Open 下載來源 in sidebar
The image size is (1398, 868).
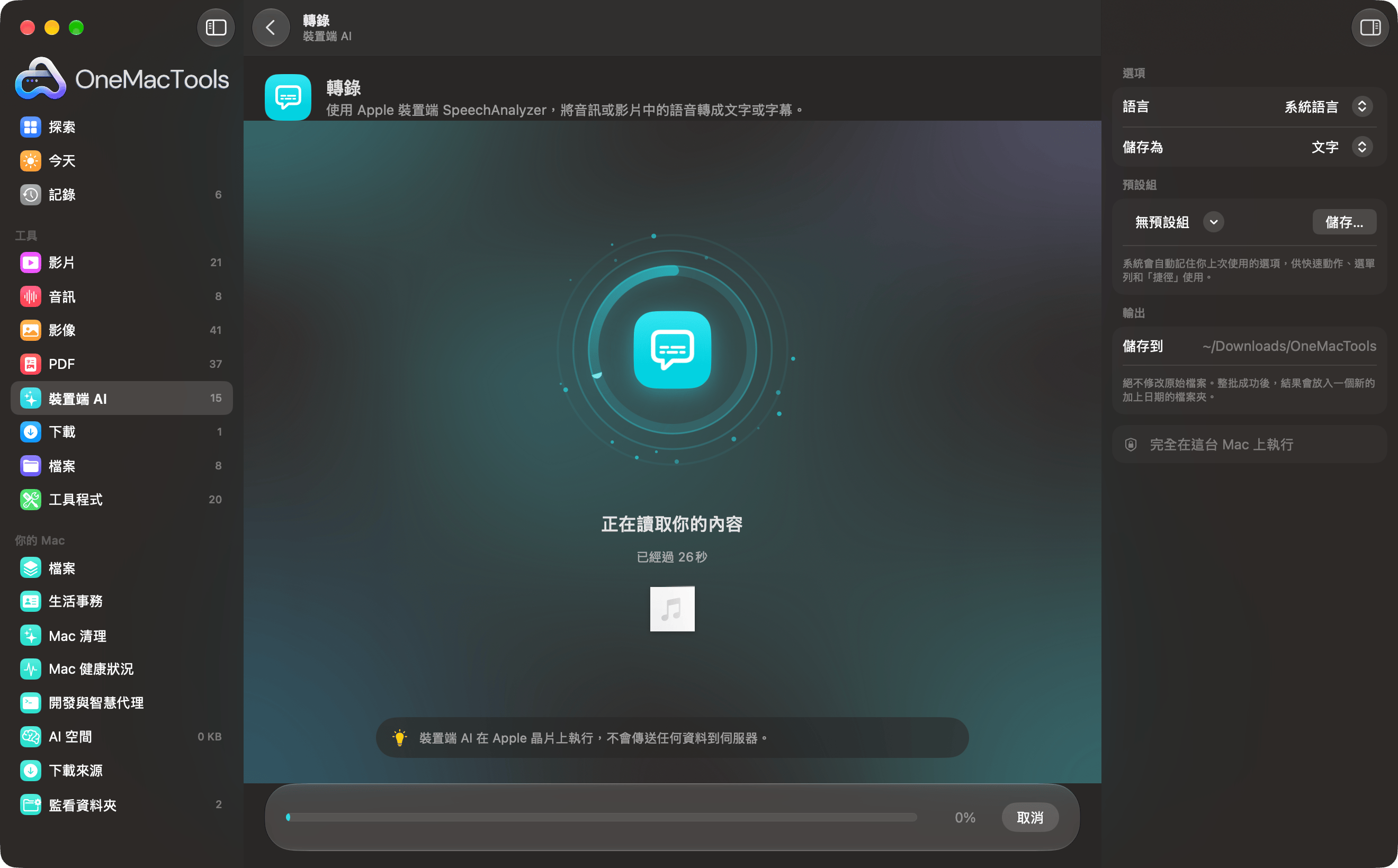(121, 771)
